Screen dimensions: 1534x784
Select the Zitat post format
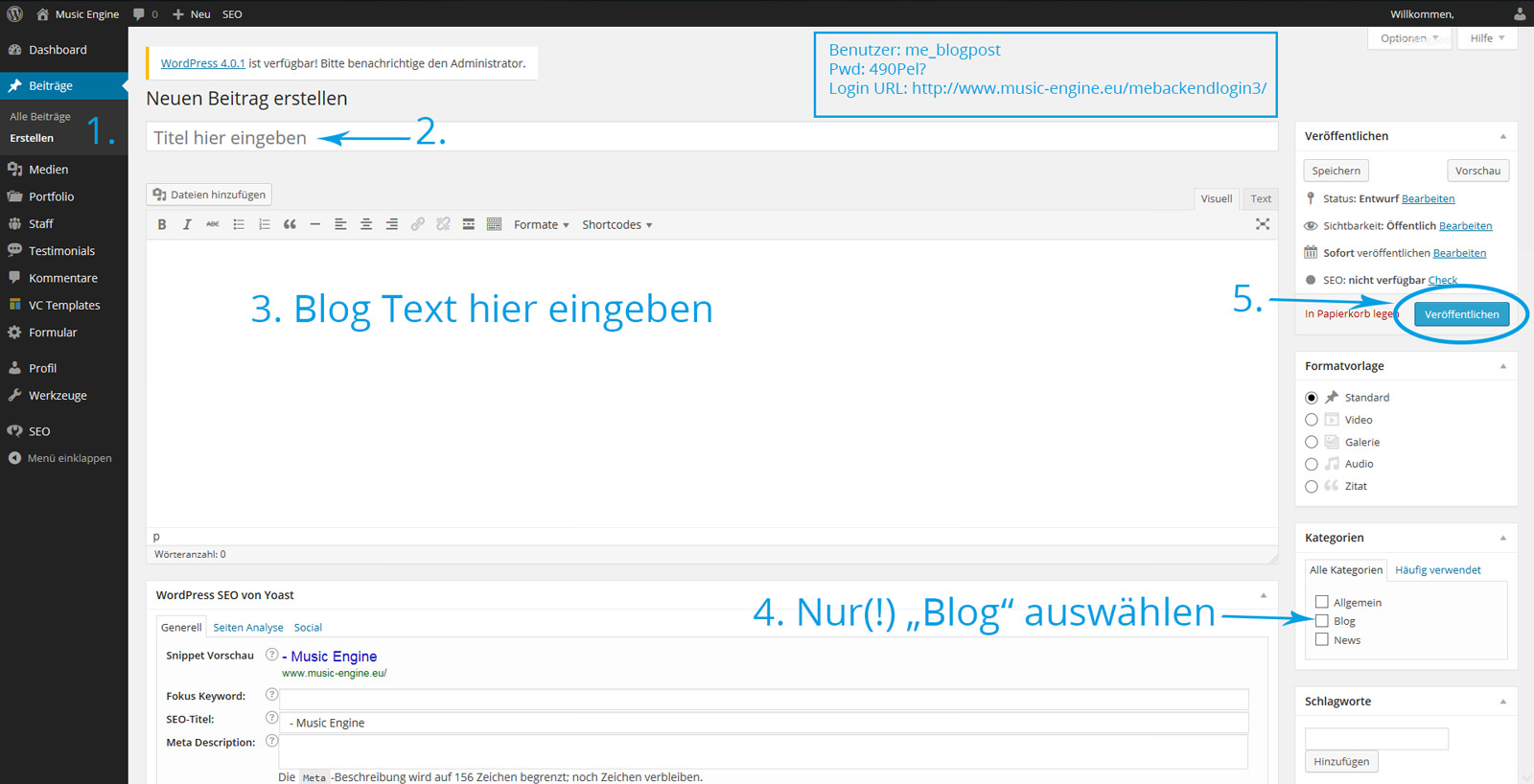(1312, 487)
